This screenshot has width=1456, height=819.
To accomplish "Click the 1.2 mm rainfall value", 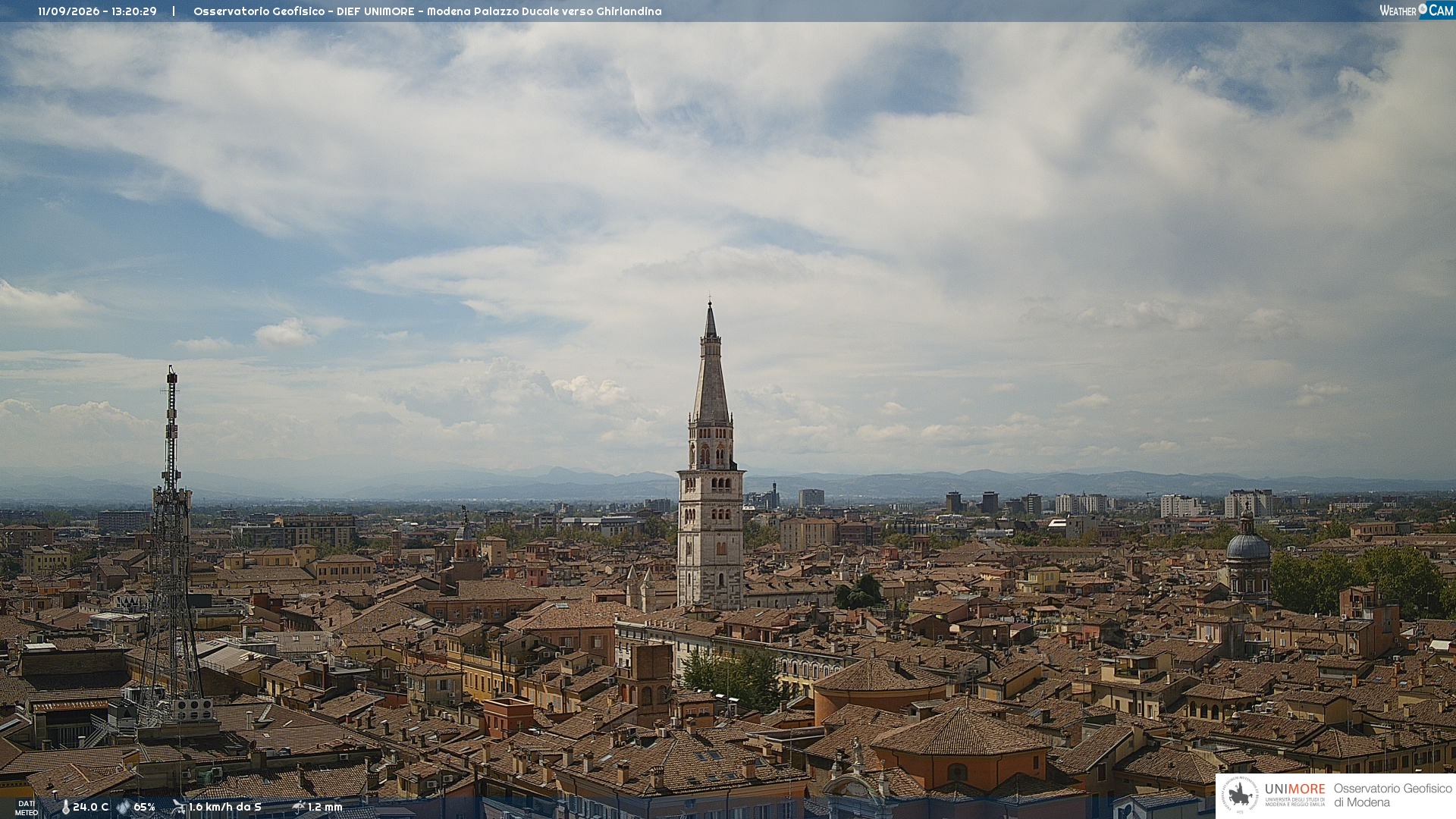I will click(325, 807).
